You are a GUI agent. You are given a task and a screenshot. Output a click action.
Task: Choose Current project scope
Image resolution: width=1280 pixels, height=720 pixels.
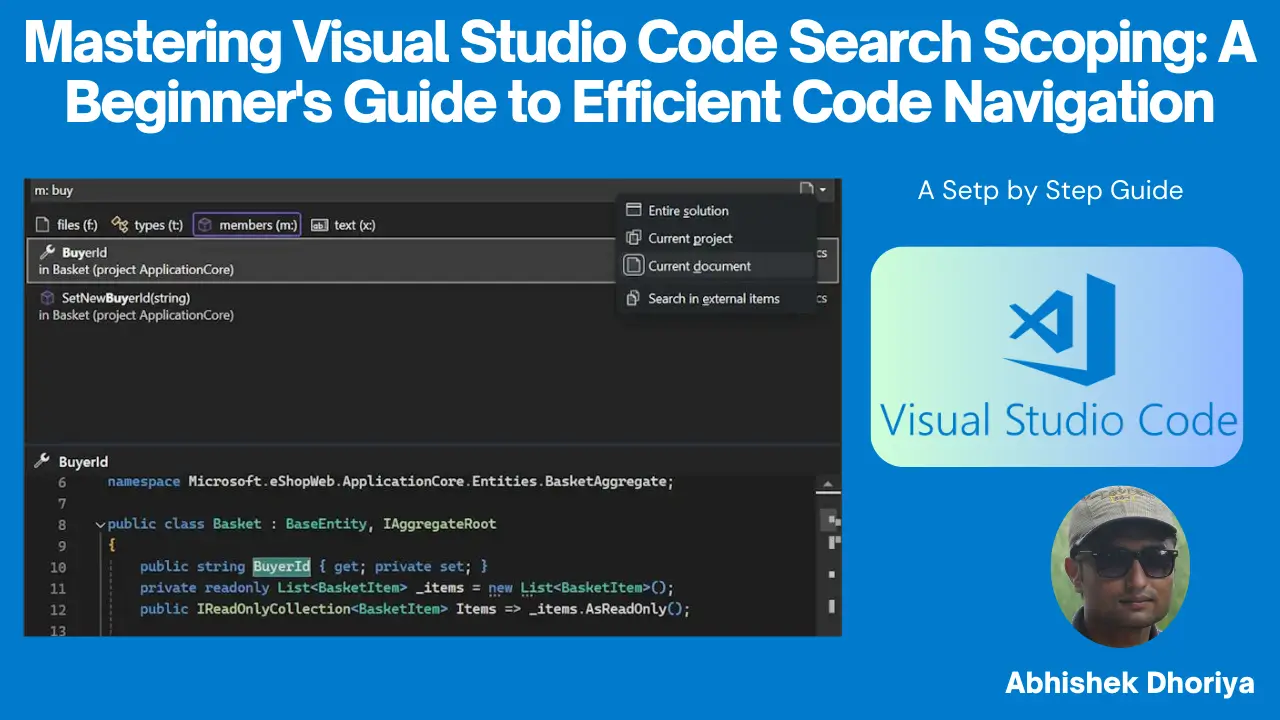click(717, 238)
